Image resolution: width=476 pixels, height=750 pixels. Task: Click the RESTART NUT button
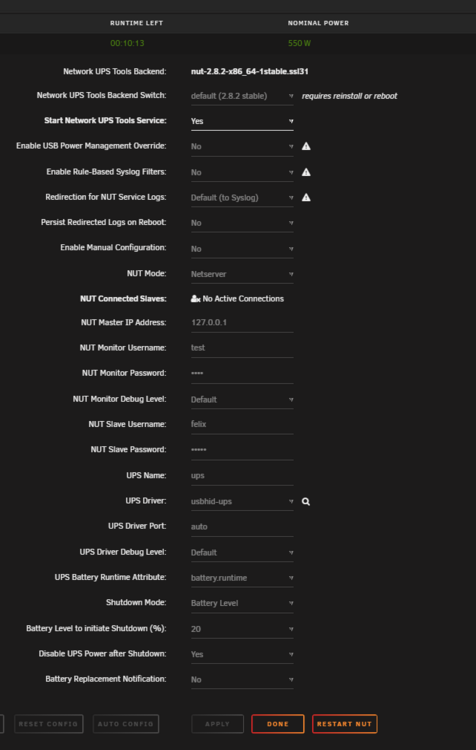[344, 724]
